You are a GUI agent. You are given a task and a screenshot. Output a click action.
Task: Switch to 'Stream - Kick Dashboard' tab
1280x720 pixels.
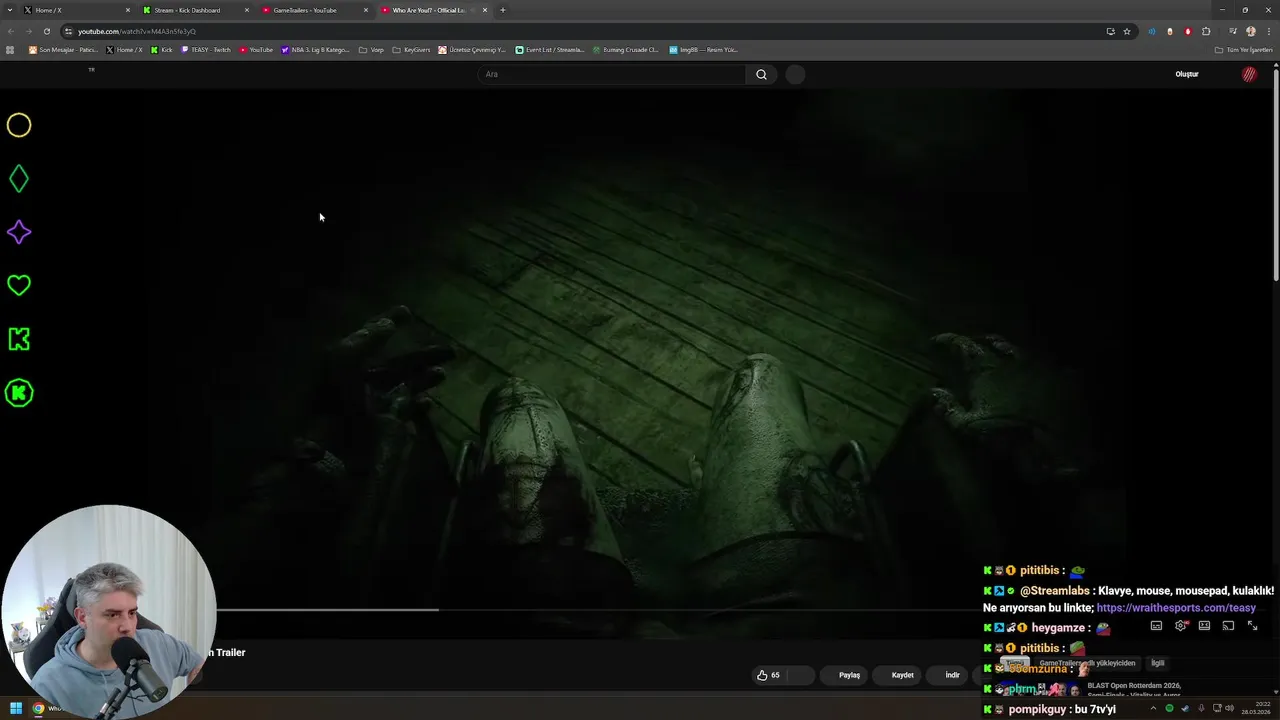click(195, 10)
